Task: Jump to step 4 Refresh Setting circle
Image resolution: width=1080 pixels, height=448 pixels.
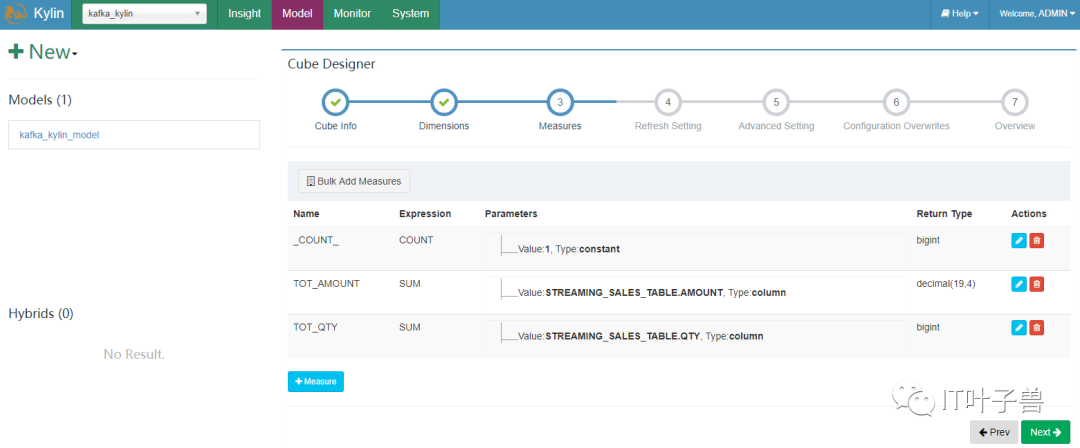Action: (667, 103)
